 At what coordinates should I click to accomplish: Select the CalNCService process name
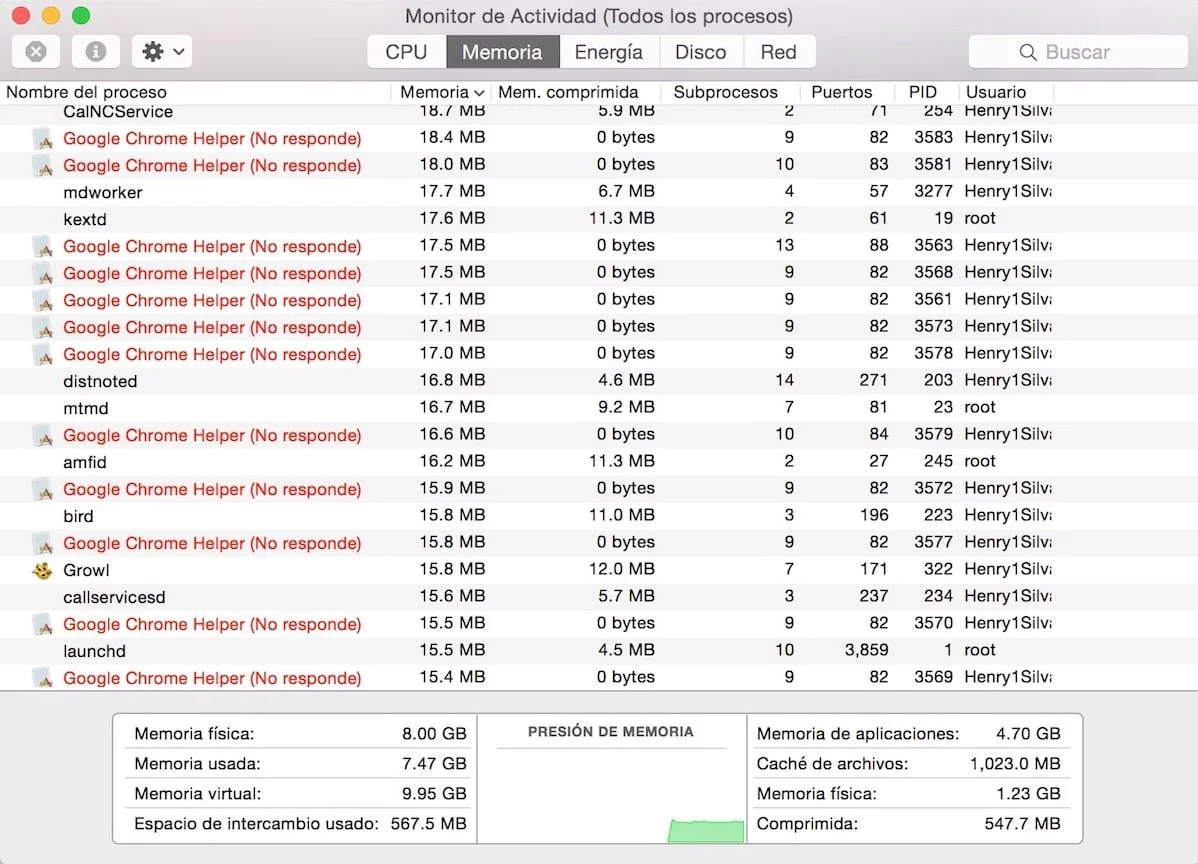118,112
